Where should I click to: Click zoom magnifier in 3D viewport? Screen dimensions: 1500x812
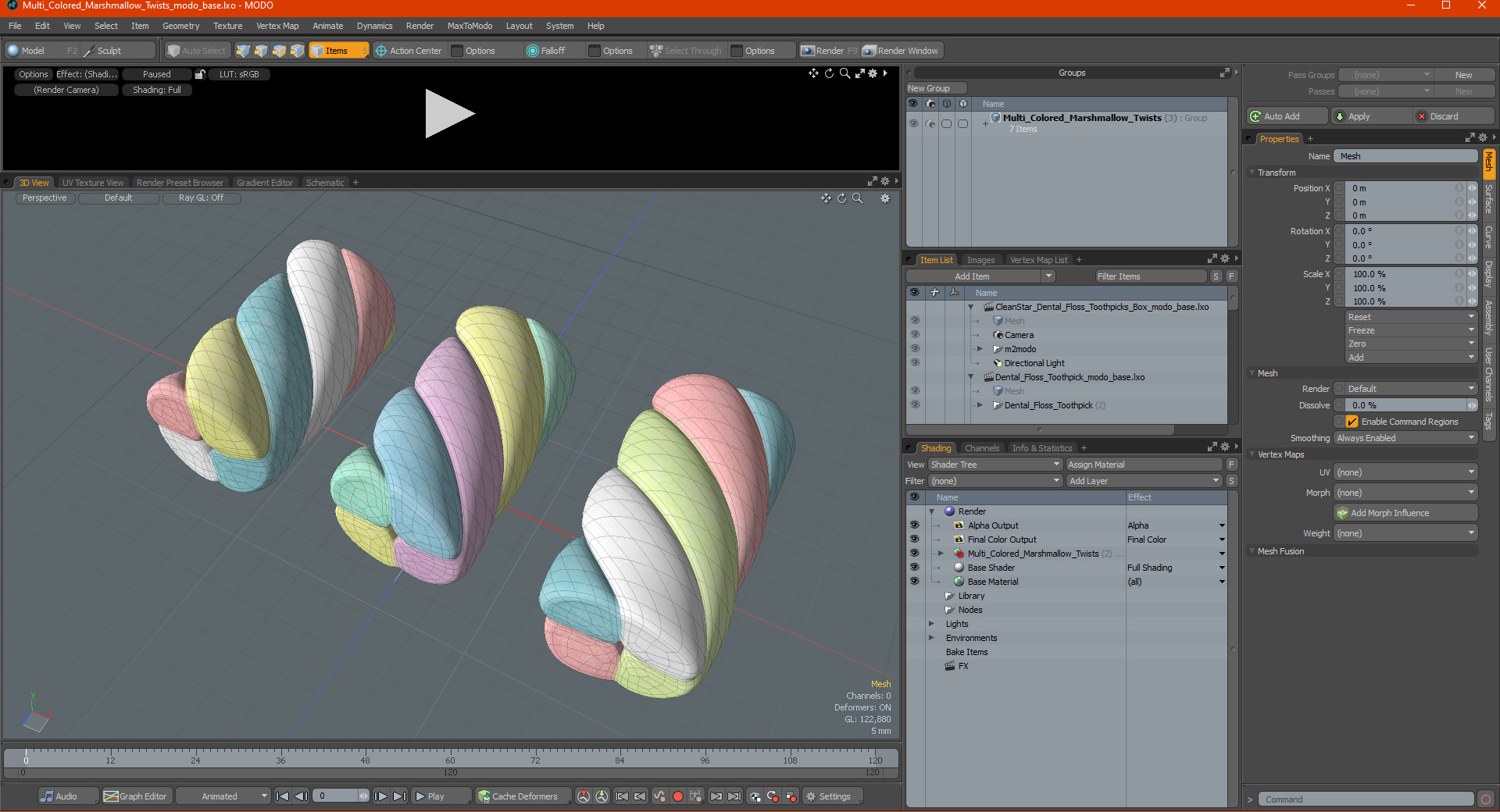(x=858, y=198)
